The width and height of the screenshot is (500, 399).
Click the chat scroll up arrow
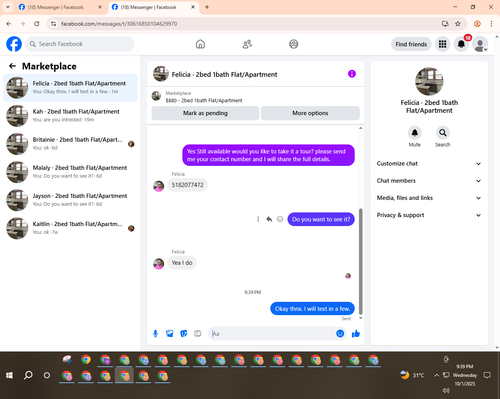pos(360,128)
